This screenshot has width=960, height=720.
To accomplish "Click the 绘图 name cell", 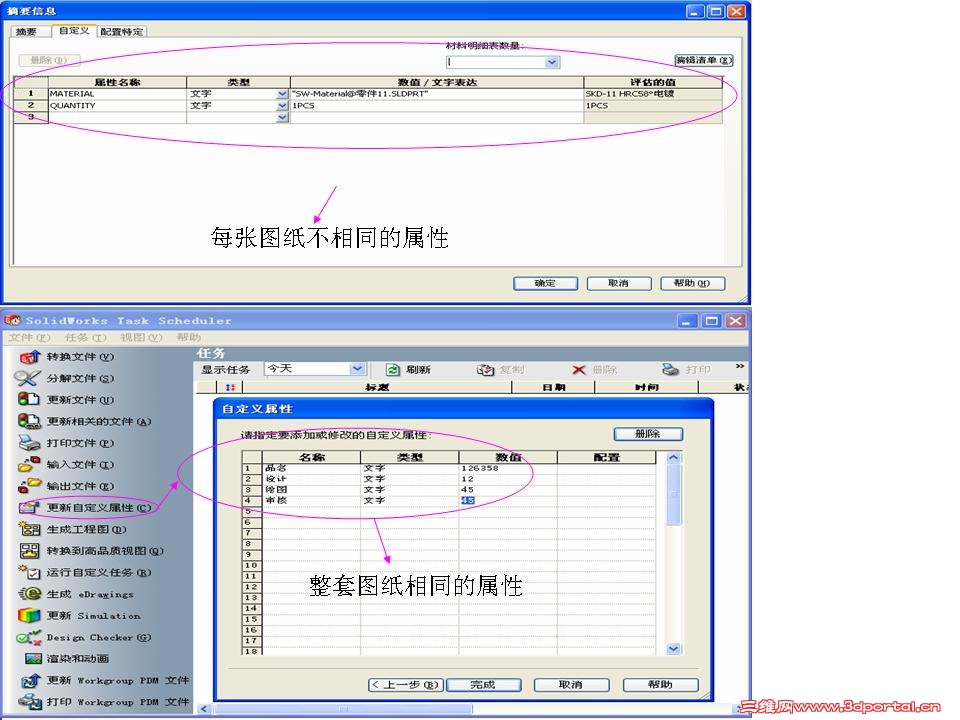I will (x=312, y=490).
